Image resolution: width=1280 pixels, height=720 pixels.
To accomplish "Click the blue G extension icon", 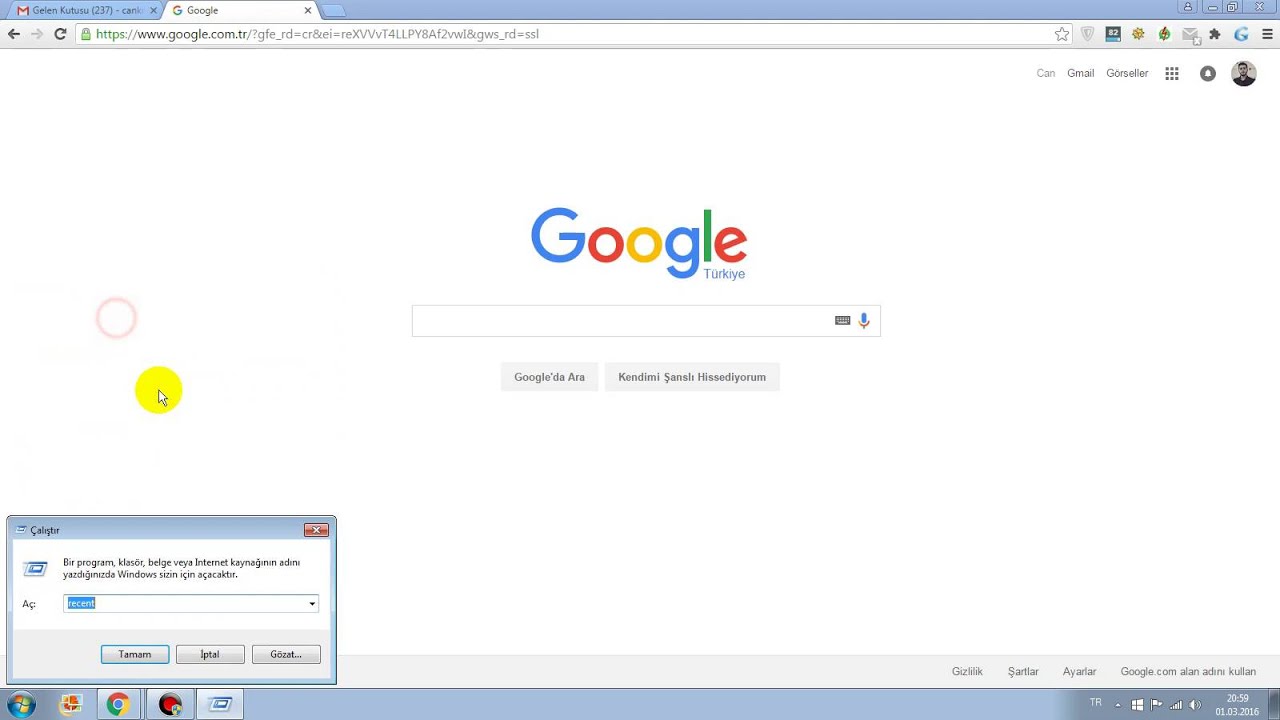I will pos(1241,34).
